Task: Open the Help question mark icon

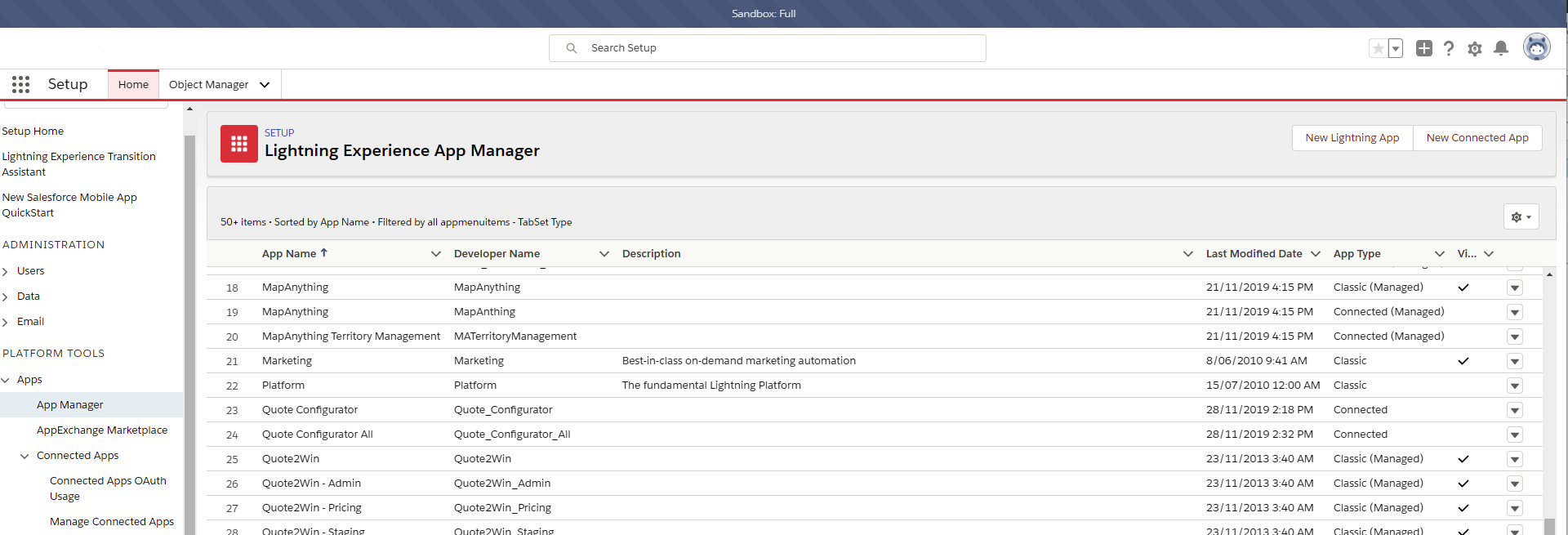Action: tap(1448, 49)
